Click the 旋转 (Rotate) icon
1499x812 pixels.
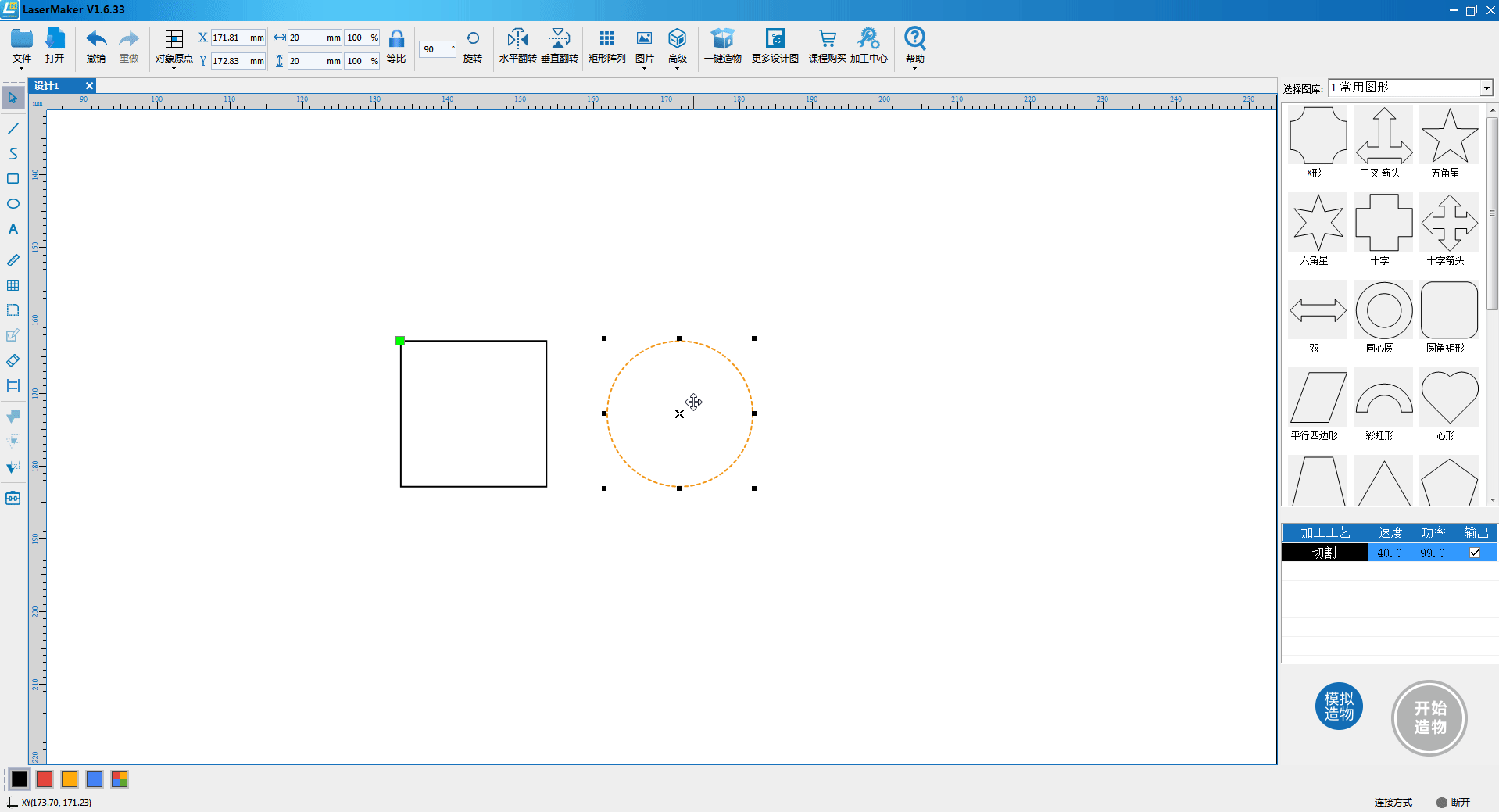473,38
